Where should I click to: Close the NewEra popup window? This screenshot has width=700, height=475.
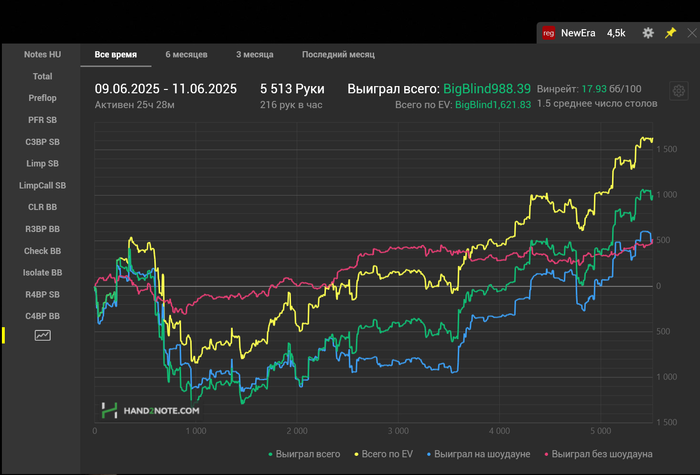(x=692, y=33)
